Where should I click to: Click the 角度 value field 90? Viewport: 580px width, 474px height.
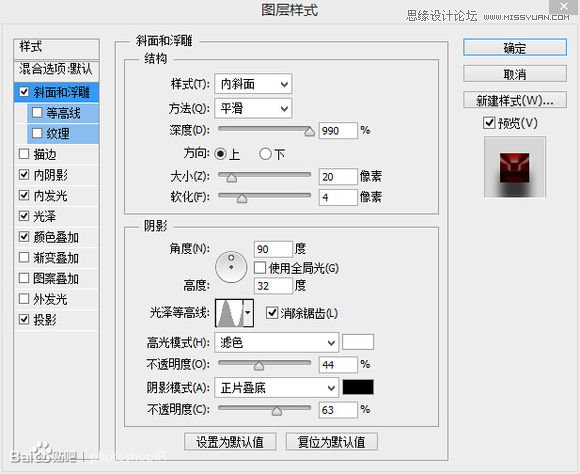pos(273,249)
